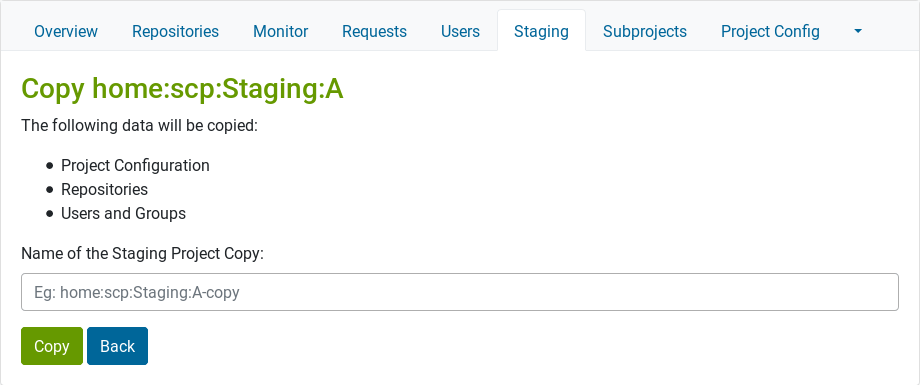Viewport: 920px width, 385px height.
Task: Switch to the Repositories tab
Action: pos(175,31)
